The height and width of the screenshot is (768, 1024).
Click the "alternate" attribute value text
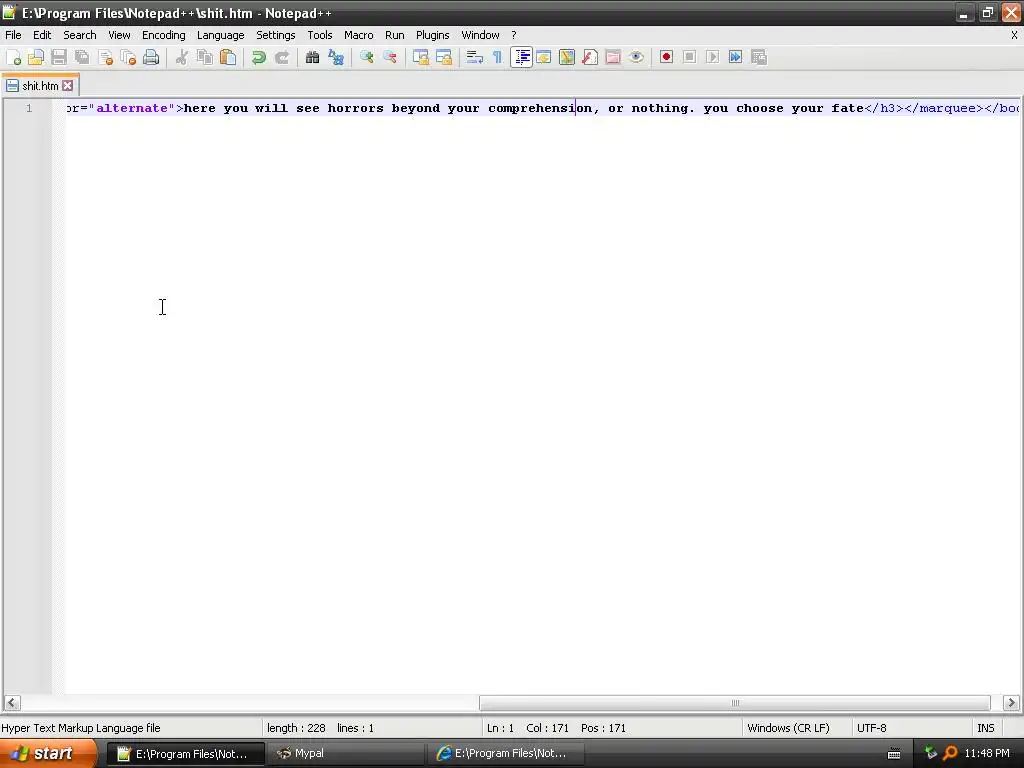click(x=132, y=108)
